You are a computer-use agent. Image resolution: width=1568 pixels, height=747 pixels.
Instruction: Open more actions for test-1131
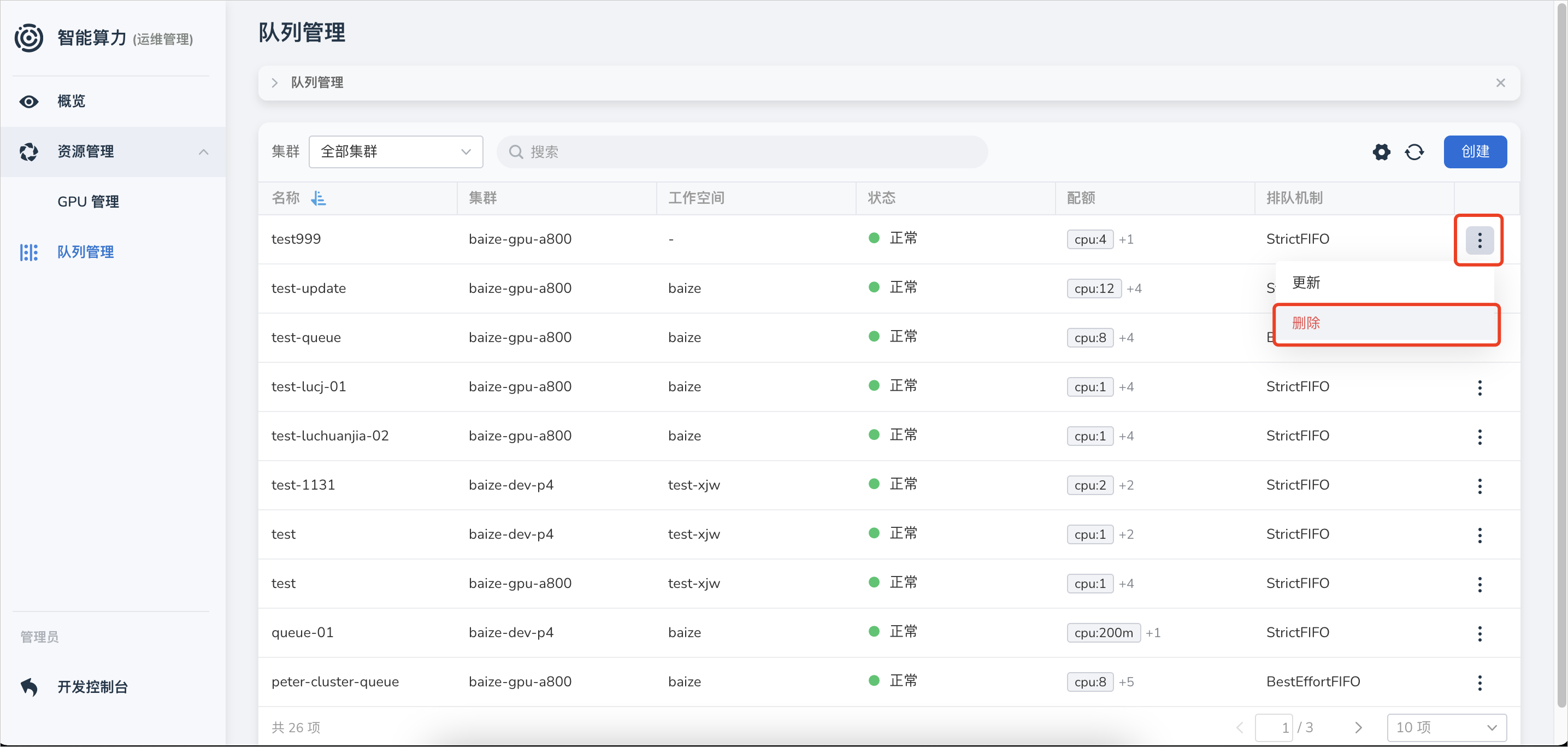point(1479,486)
